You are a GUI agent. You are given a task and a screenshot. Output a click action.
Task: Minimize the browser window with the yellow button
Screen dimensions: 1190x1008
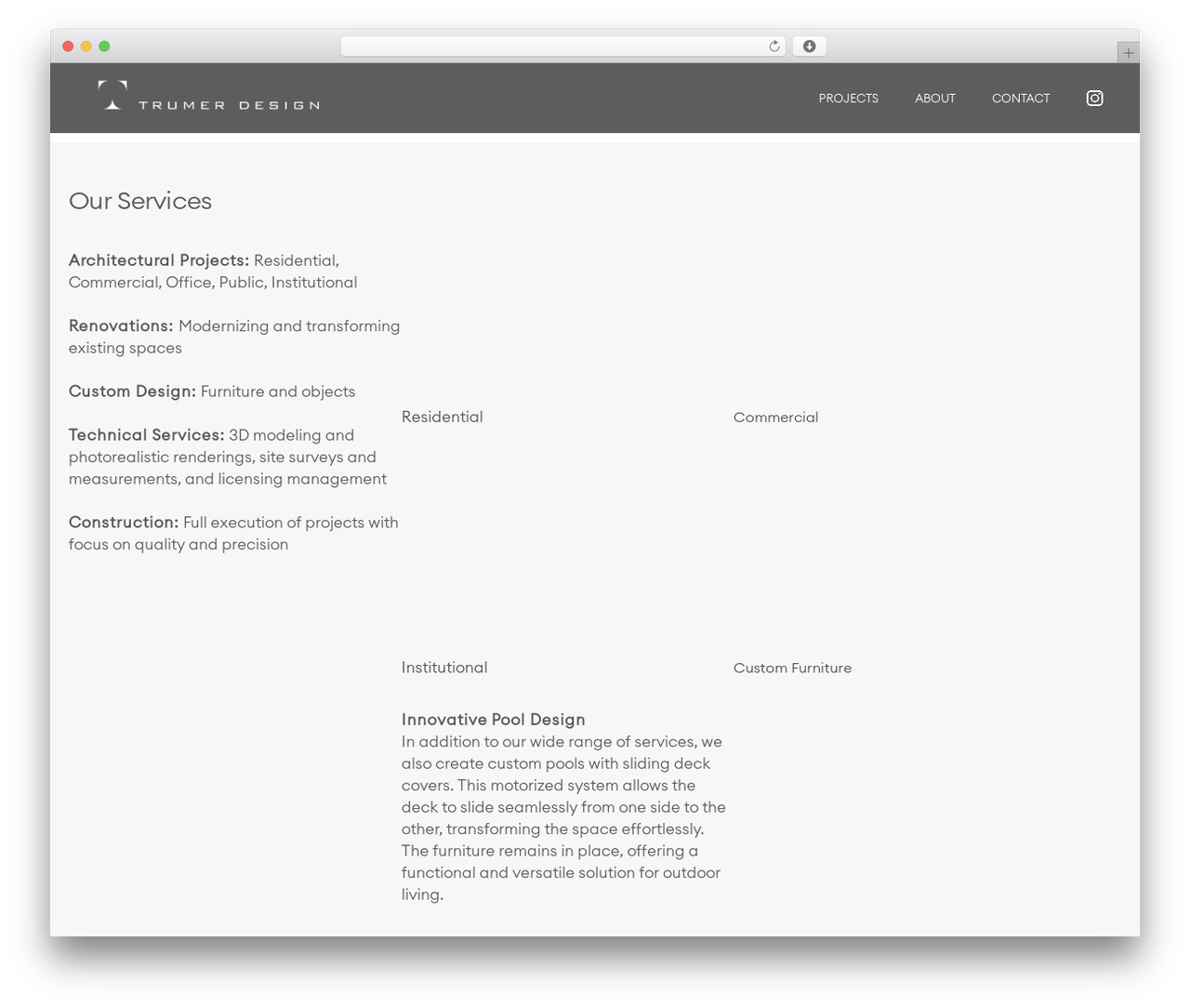tap(86, 46)
